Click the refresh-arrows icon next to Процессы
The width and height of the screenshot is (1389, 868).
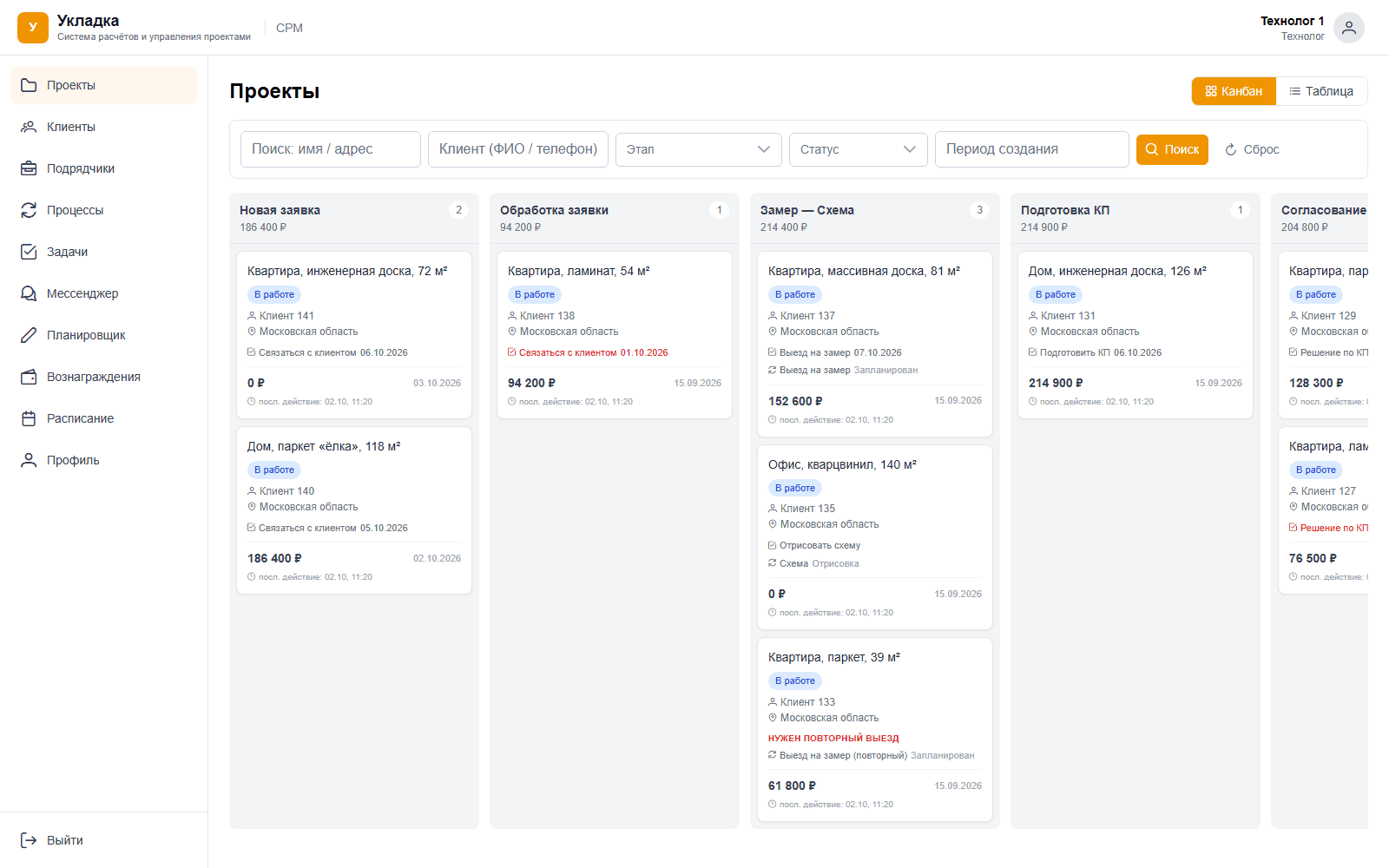coord(29,210)
